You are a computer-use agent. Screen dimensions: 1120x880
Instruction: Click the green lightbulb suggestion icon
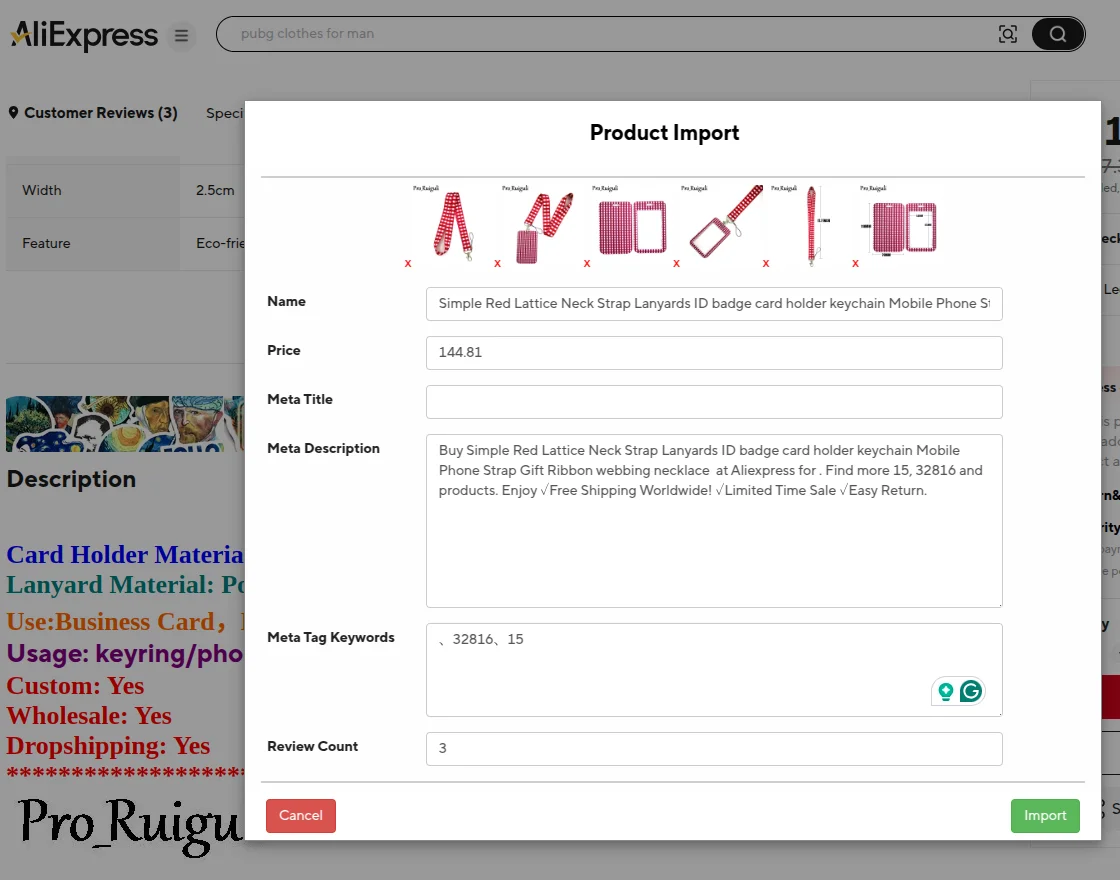[946, 691]
